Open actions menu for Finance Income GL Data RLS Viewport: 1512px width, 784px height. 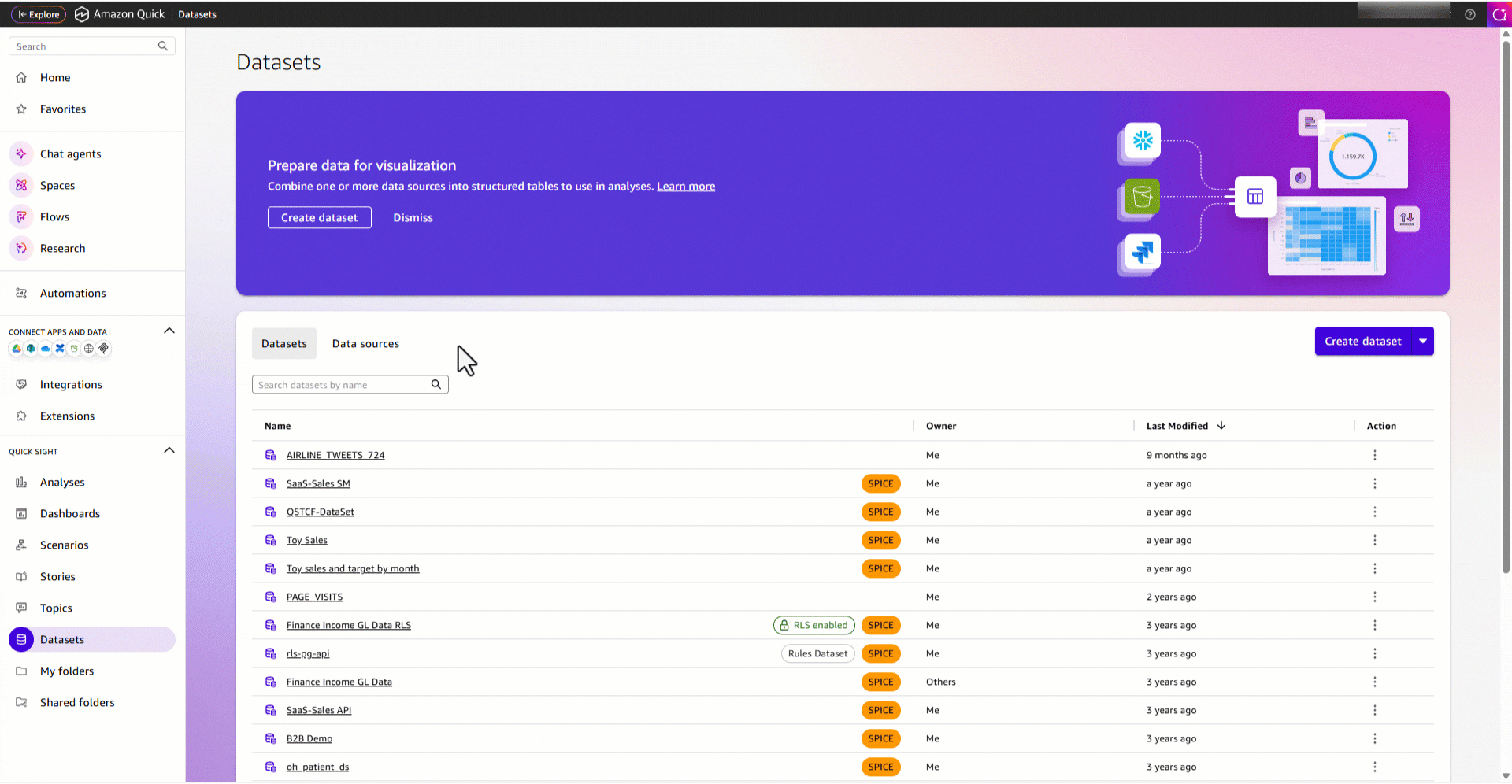[x=1375, y=626]
